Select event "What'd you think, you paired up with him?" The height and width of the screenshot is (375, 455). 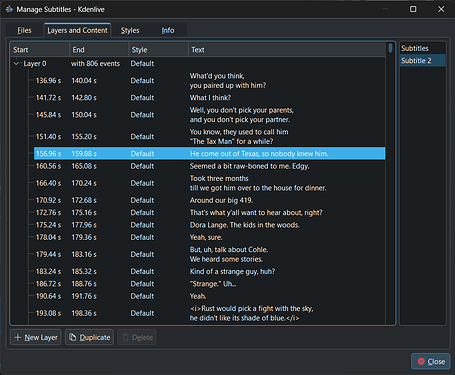(210, 81)
